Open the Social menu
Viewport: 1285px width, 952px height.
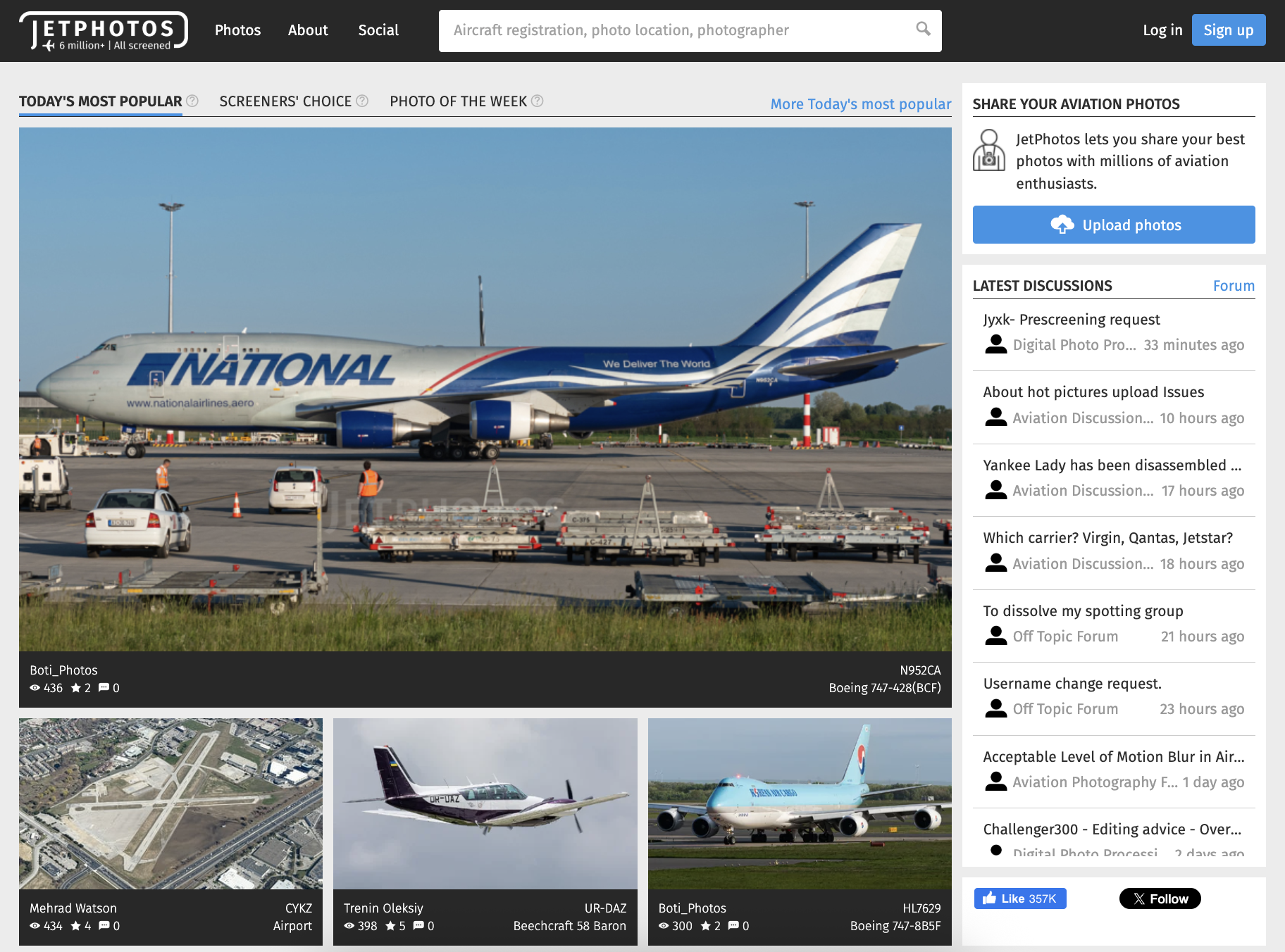tap(378, 30)
